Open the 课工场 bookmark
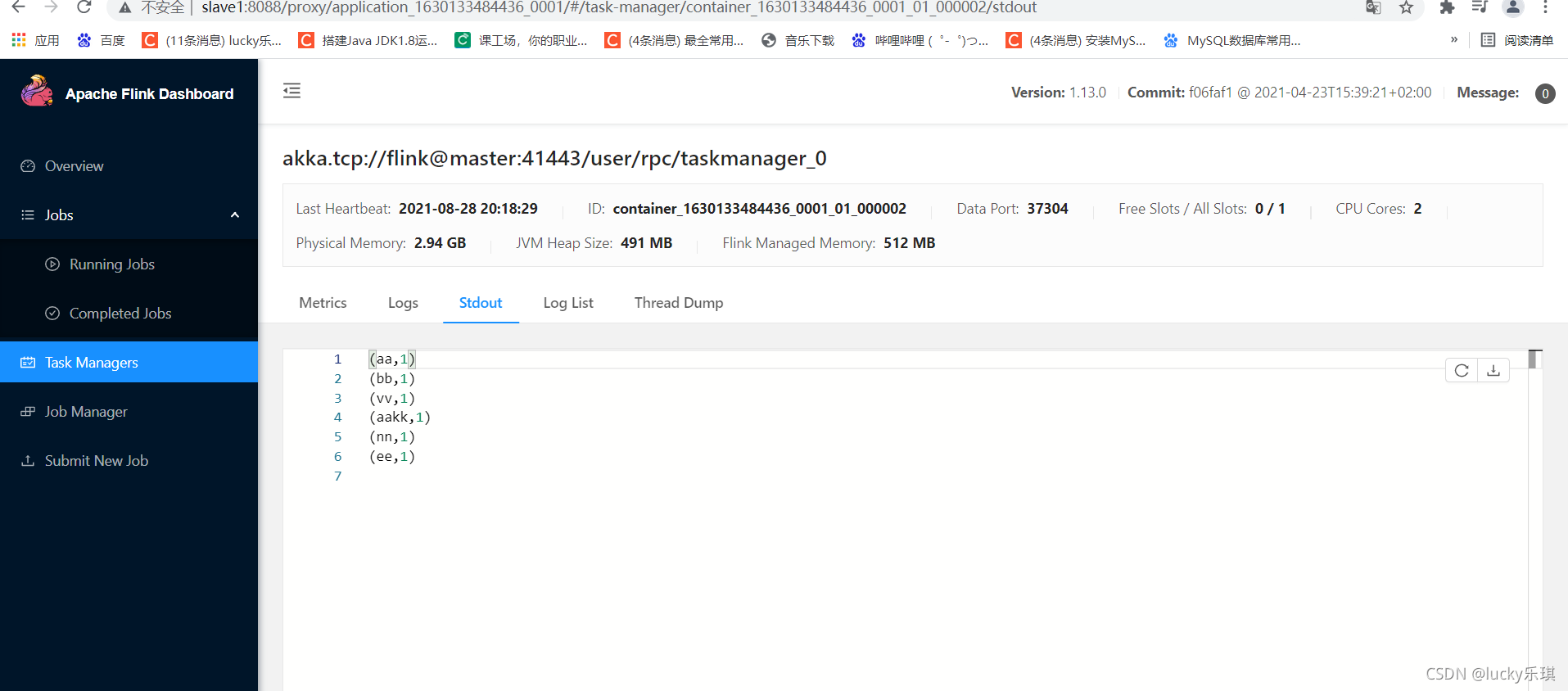This screenshot has height=691, width=1568. [522, 40]
